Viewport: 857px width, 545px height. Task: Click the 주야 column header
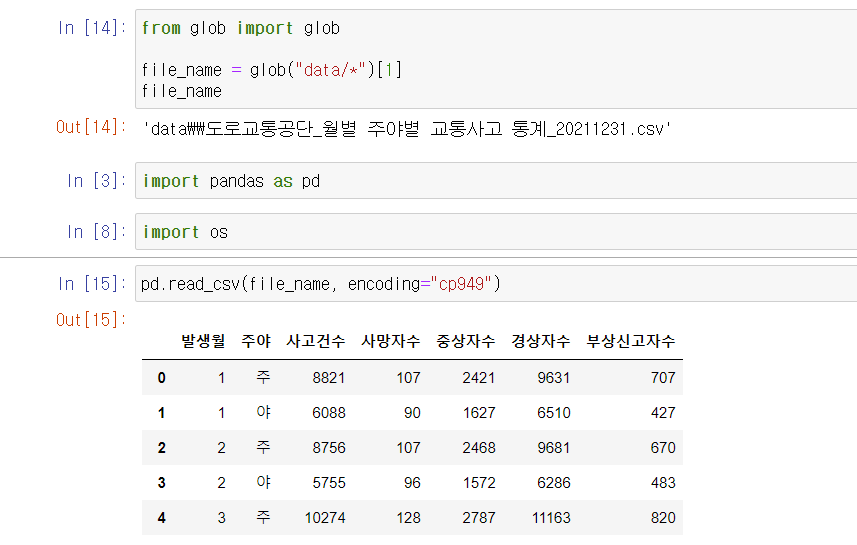pos(256,341)
